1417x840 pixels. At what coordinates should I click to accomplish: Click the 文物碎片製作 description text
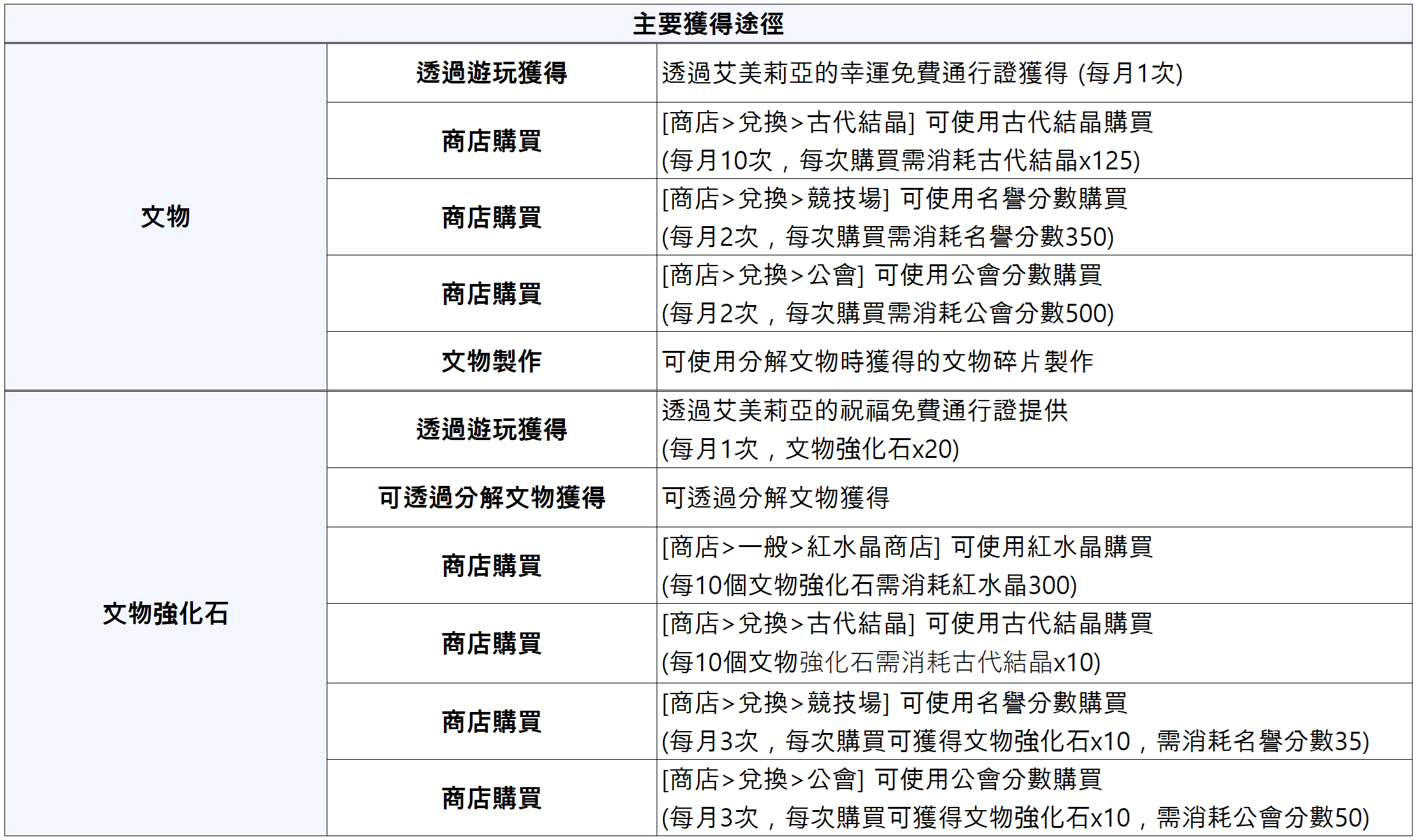[x=877, y=361]
